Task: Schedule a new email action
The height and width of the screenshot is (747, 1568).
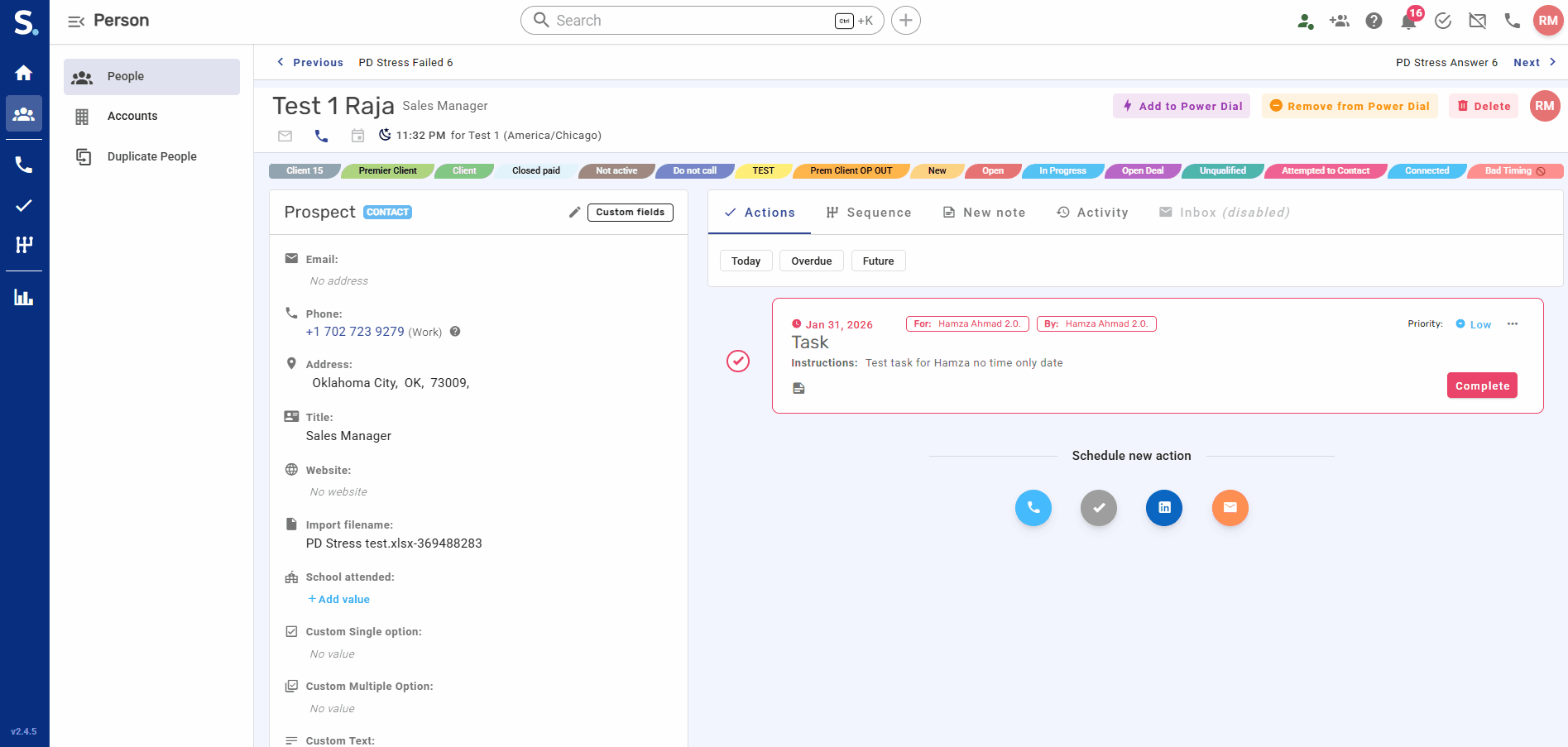Action: tap(1230, 508)
